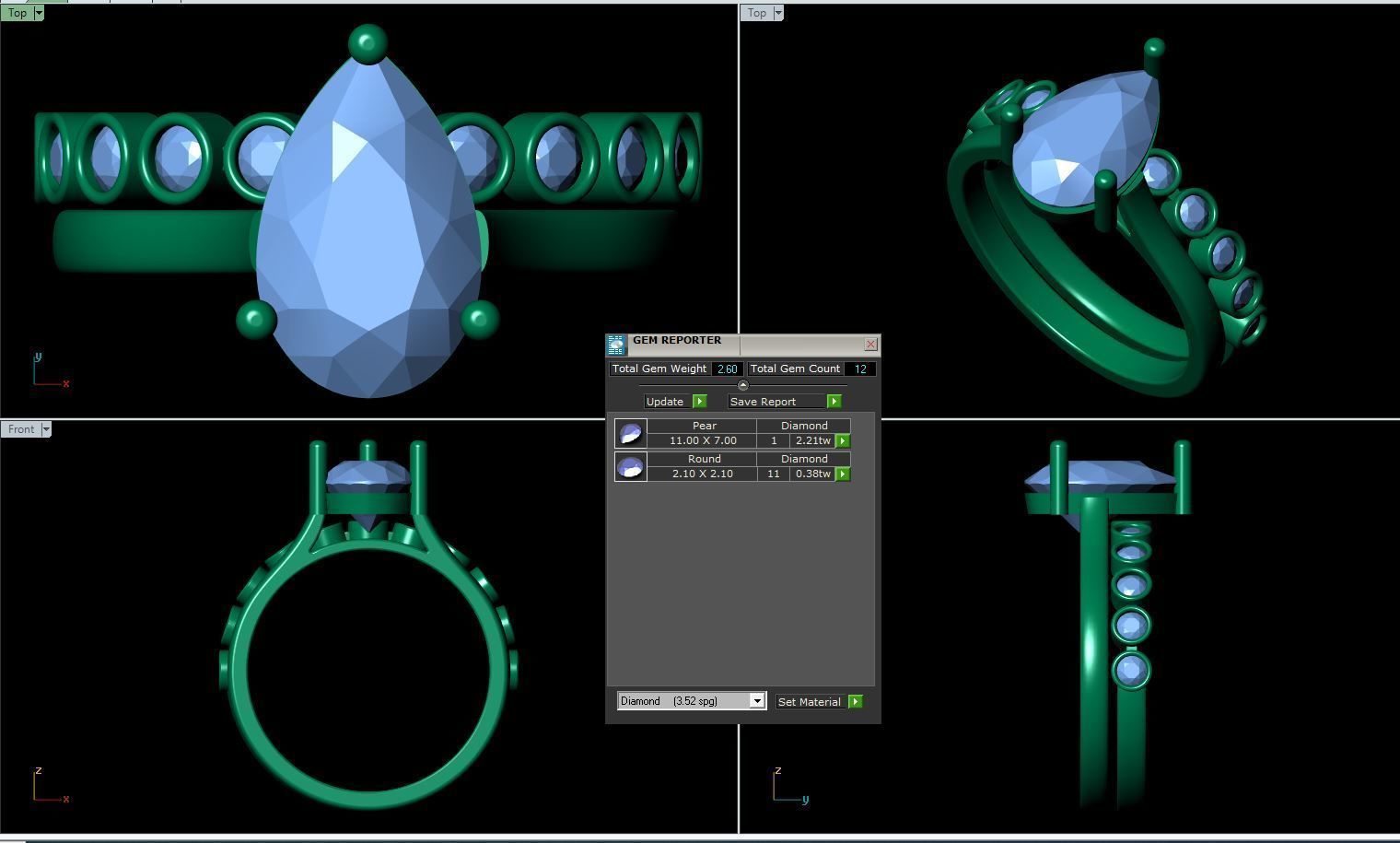
Task: Open the top-right Top viewport dropdown arrow
Action: (778, 13)
